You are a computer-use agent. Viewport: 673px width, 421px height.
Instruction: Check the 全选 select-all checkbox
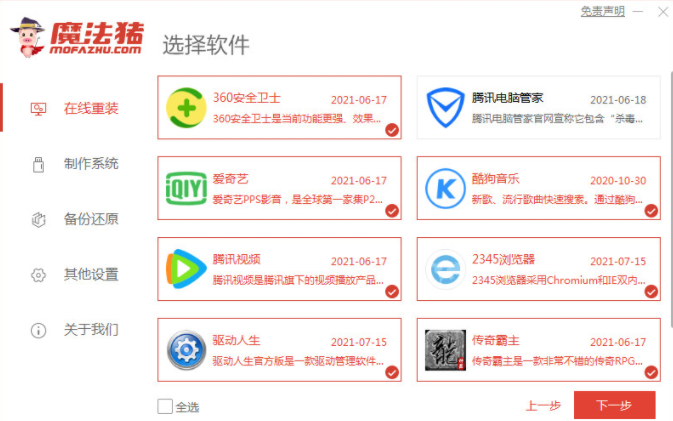point(165,406)
